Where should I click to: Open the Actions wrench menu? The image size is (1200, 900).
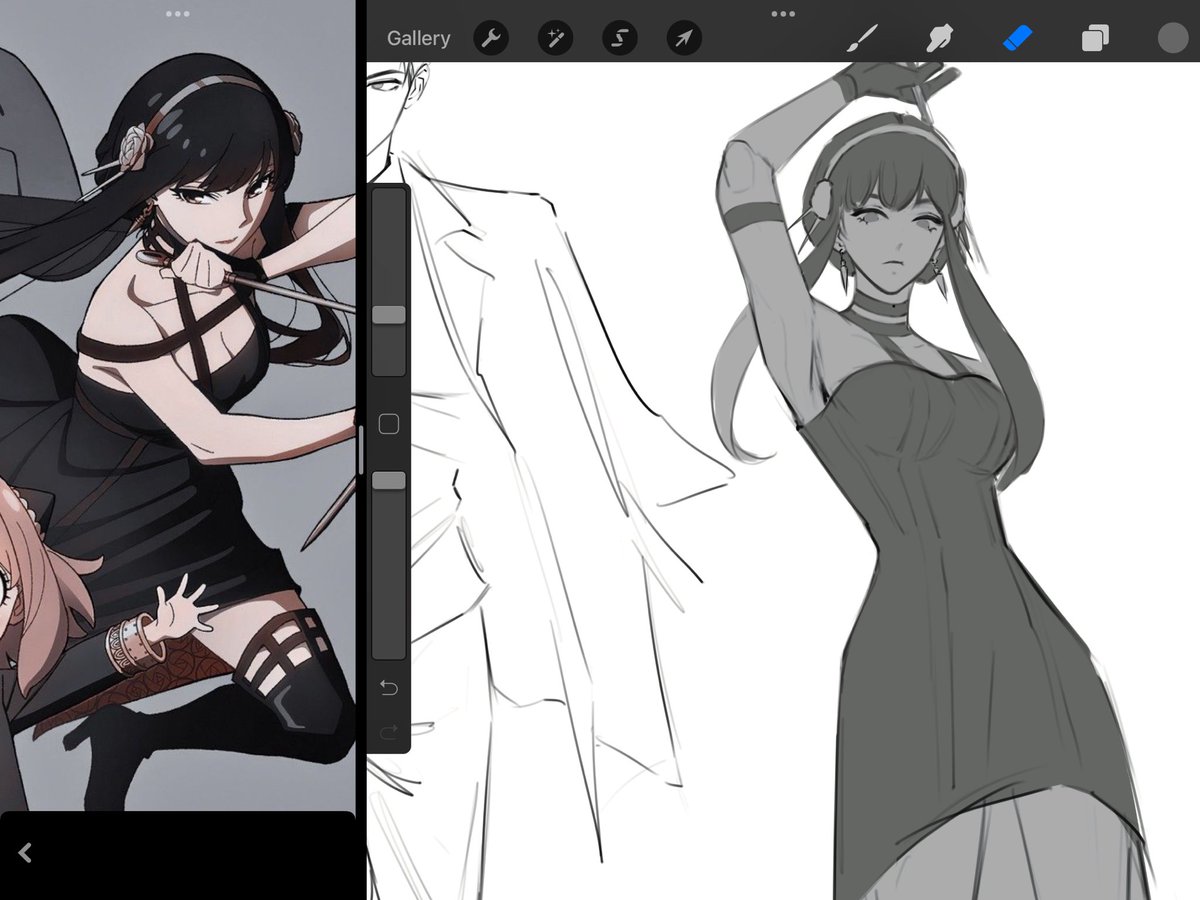491,38
